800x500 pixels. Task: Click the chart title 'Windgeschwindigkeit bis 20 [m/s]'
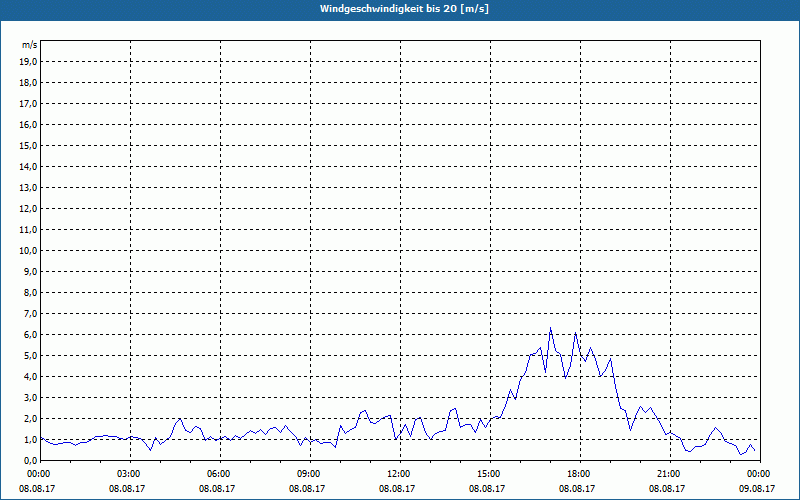404,9
